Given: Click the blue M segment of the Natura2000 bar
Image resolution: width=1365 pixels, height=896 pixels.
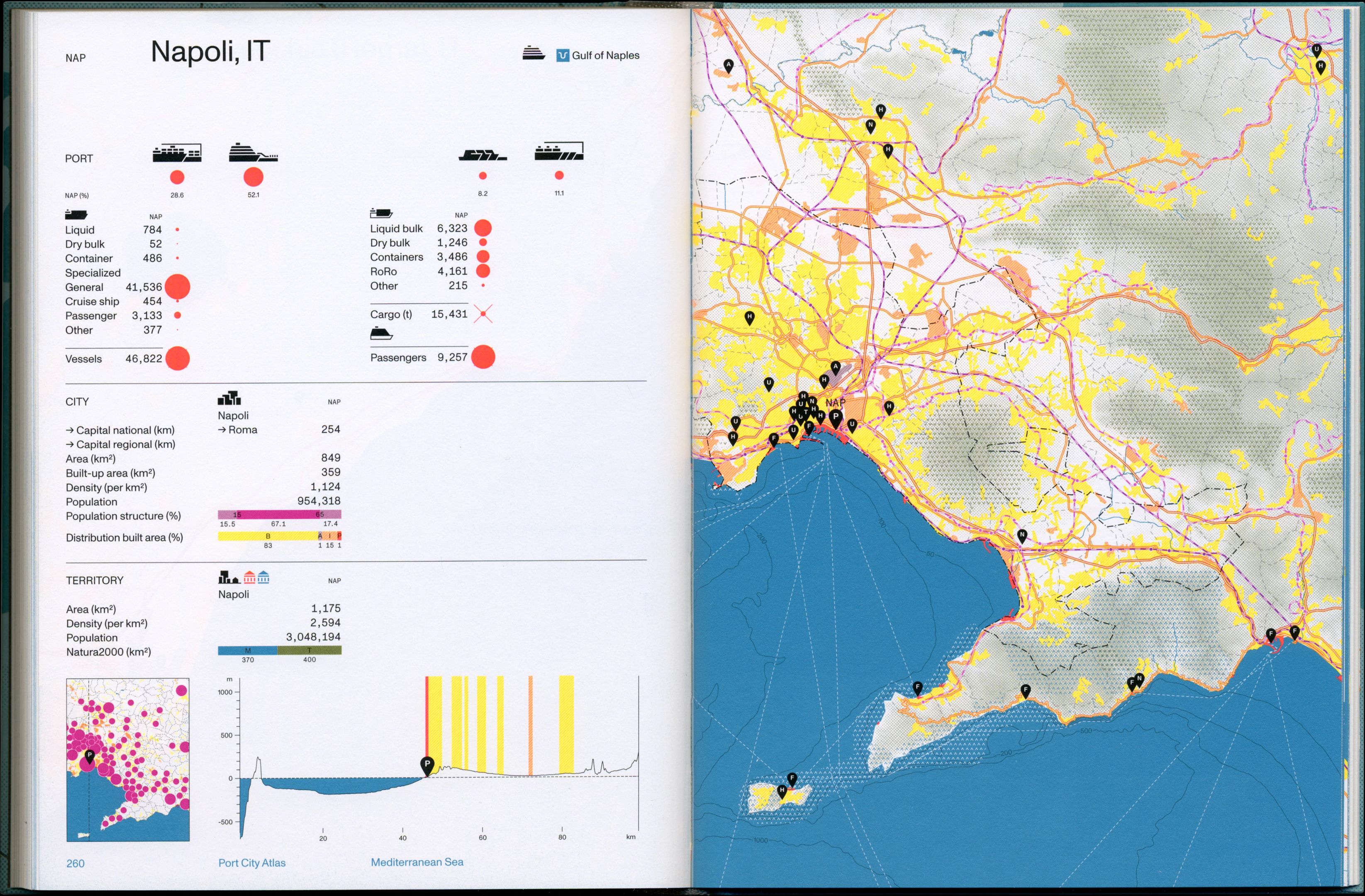Looking at the screenshot, I should pos(247,650).
